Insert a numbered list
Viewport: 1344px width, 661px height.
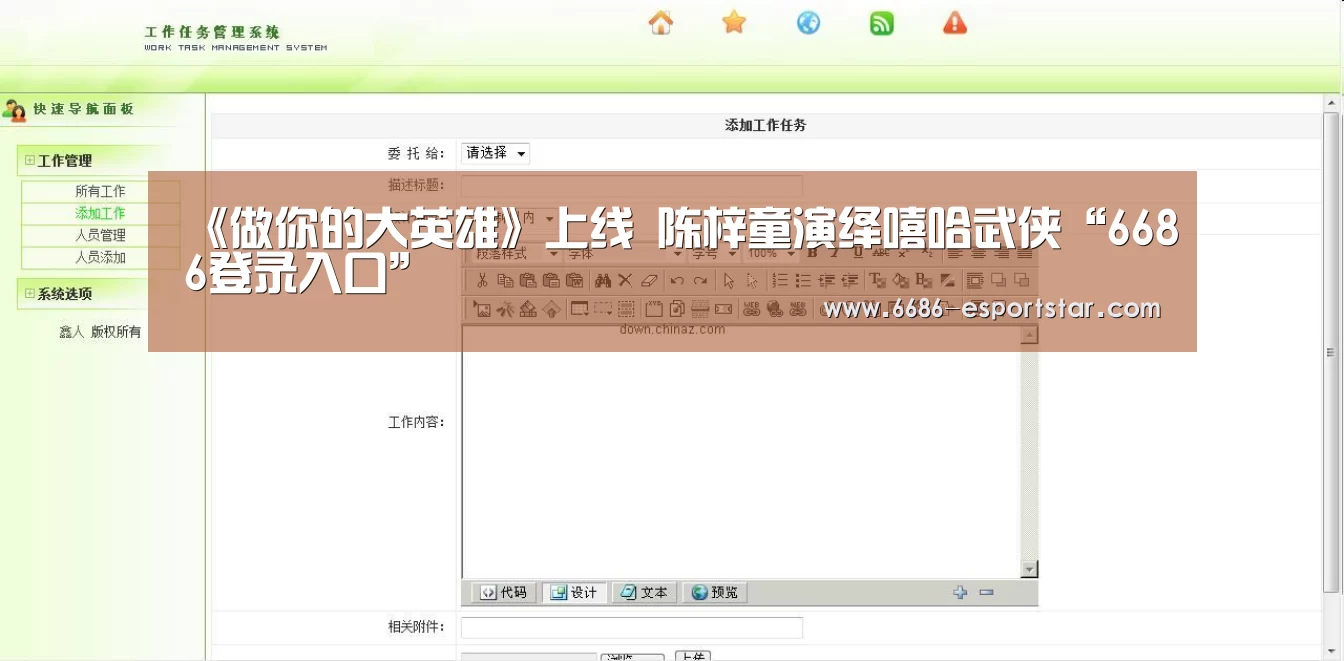coord(780,280)
